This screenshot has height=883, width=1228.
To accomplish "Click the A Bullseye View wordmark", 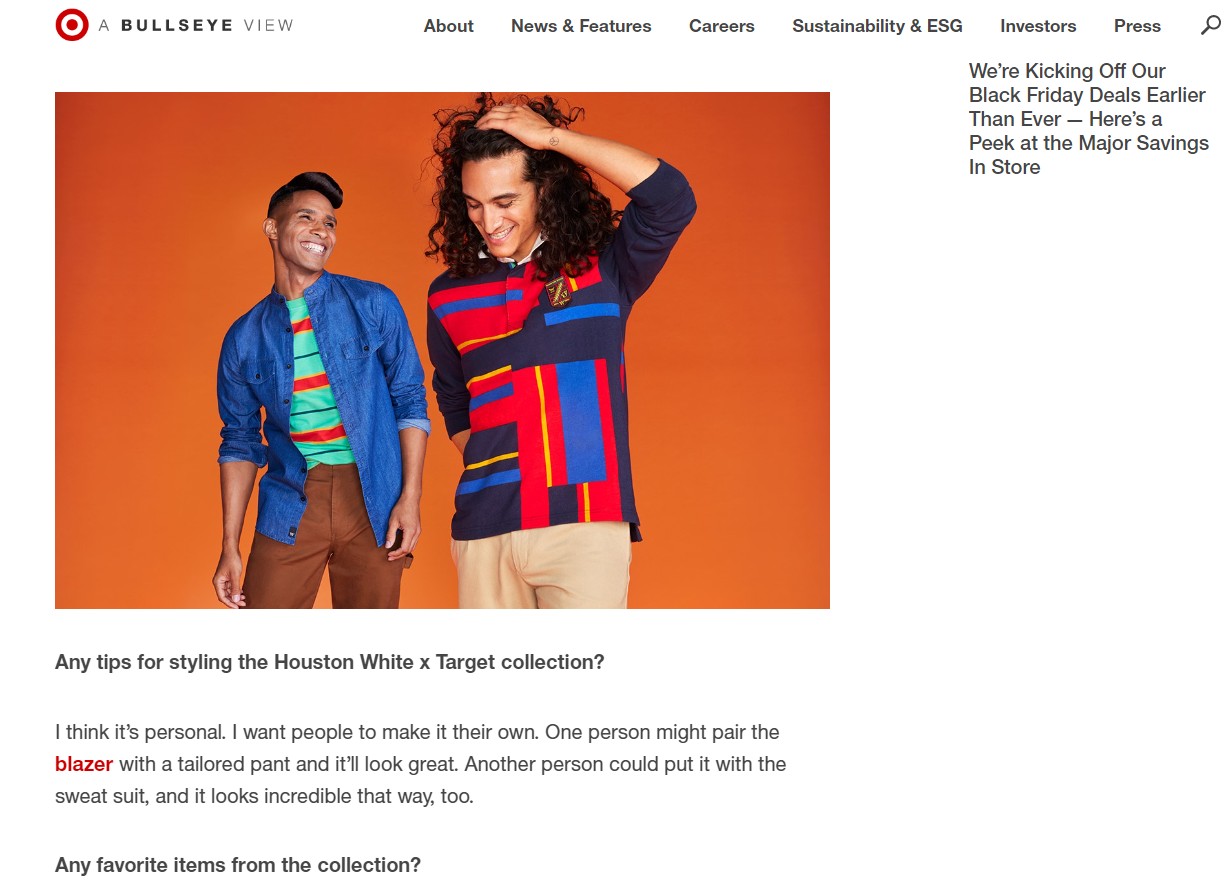I will coord(196,25).
